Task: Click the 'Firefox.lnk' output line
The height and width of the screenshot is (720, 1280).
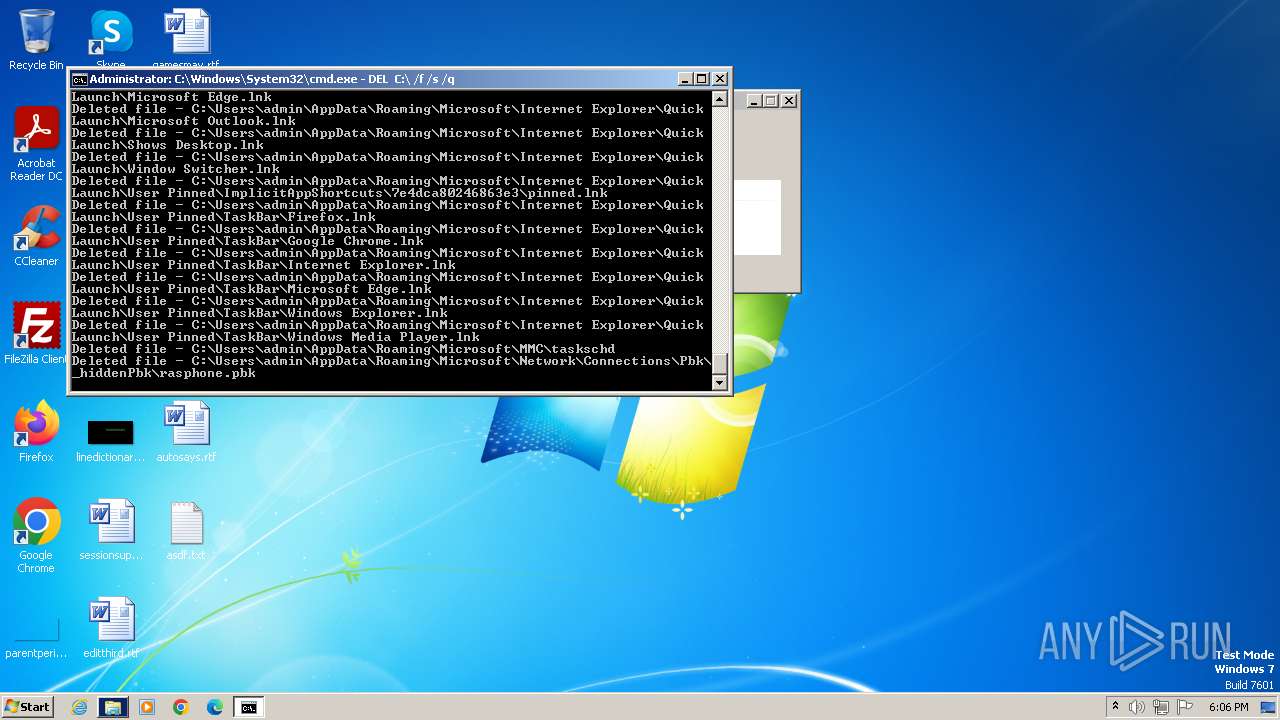Action: click(224, 217)
